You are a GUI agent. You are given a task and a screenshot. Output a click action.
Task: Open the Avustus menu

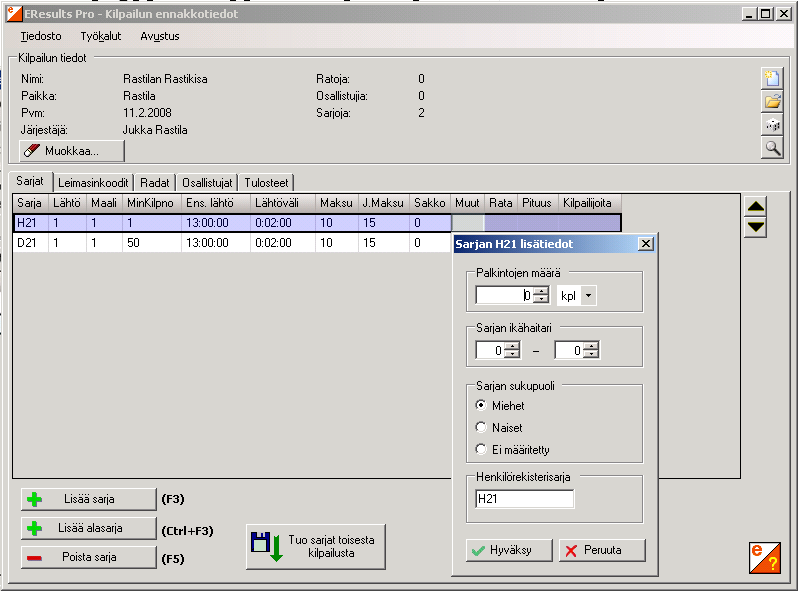(x=160, y=36)
